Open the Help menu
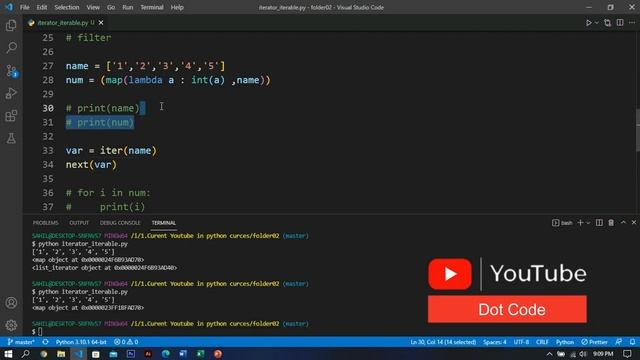The image size is (640, 360). [177, 7]
